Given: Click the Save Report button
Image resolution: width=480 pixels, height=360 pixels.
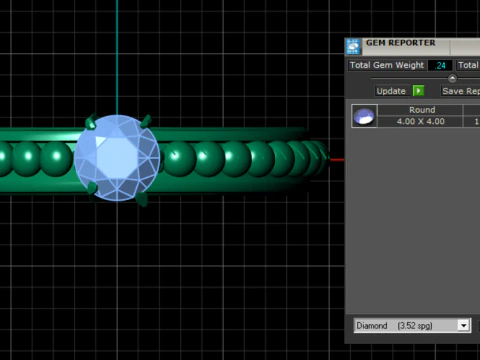Looking at the screenshot, I should click(x=460, y=91).
